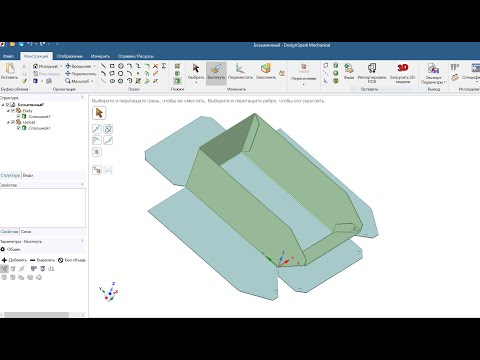Select the Line sketch tool
The width and height of the screenshot is (480, 360).
coord(104,66)
